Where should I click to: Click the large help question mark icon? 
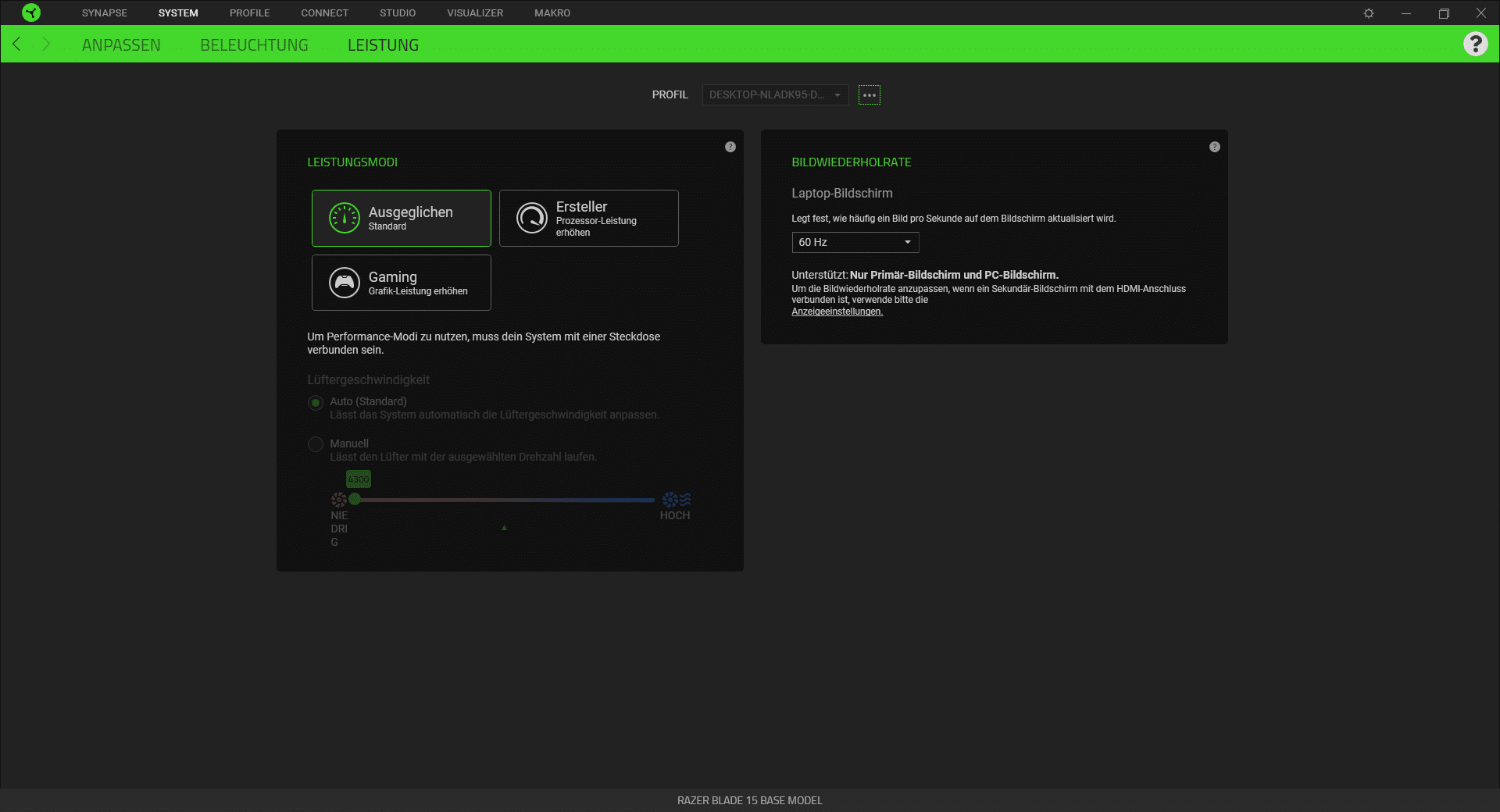pos(1475,44)
